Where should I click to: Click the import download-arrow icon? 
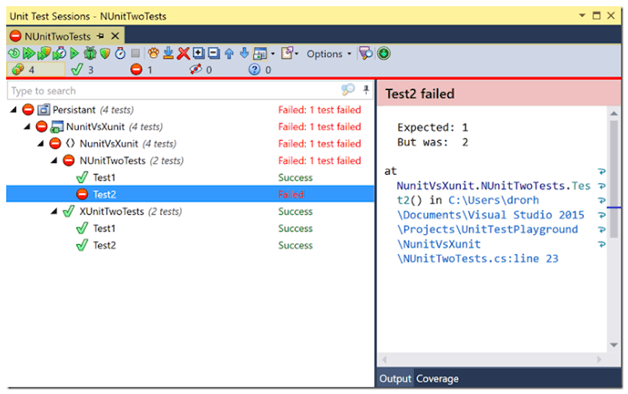pos(168,53)
